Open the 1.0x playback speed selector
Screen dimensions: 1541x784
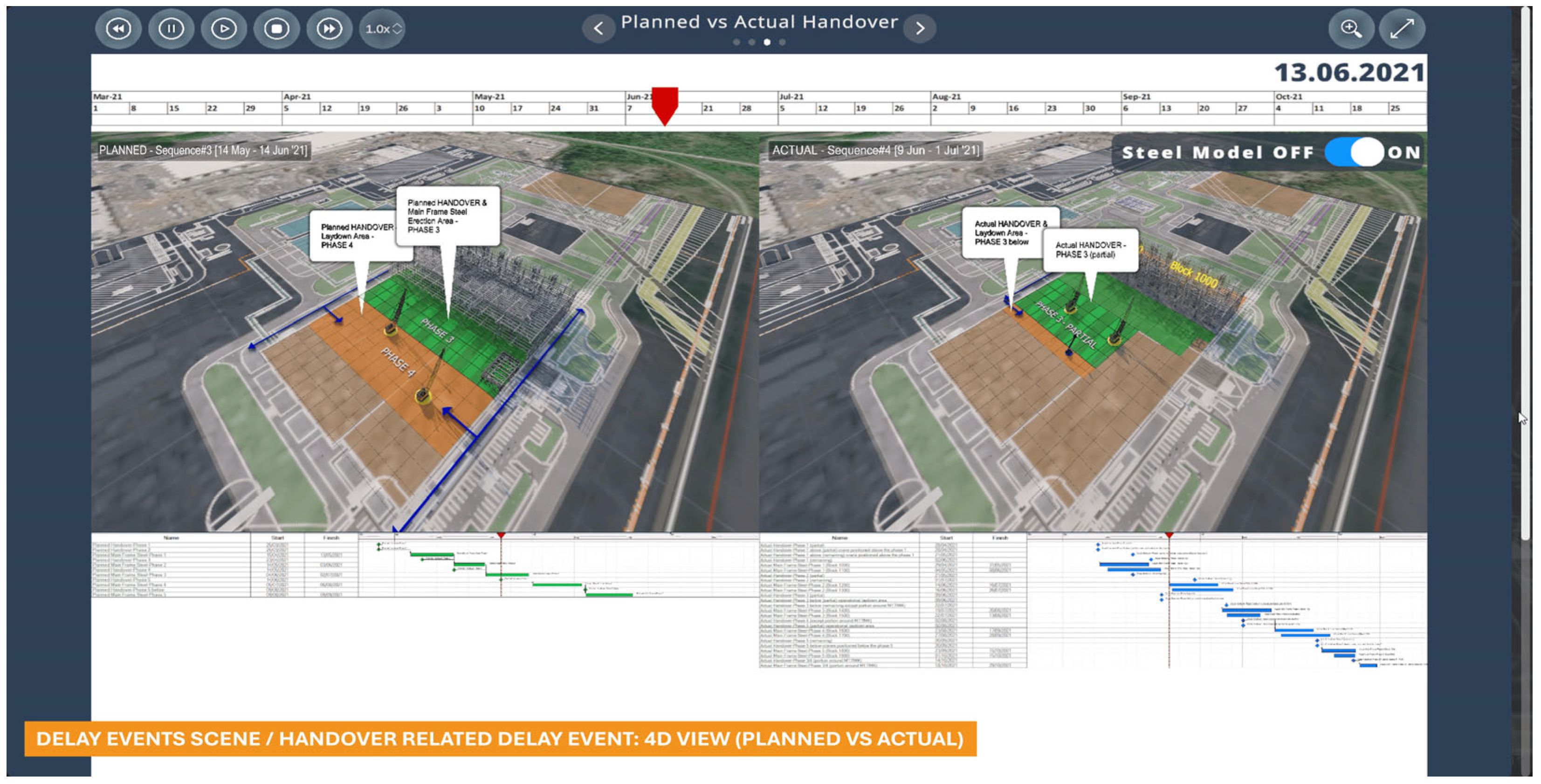382,28
